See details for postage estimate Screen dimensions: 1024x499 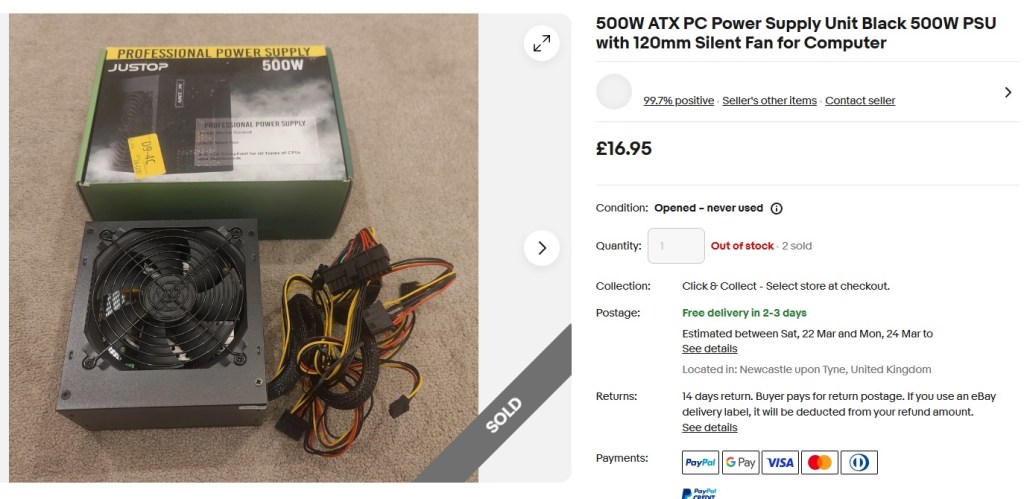709,349
